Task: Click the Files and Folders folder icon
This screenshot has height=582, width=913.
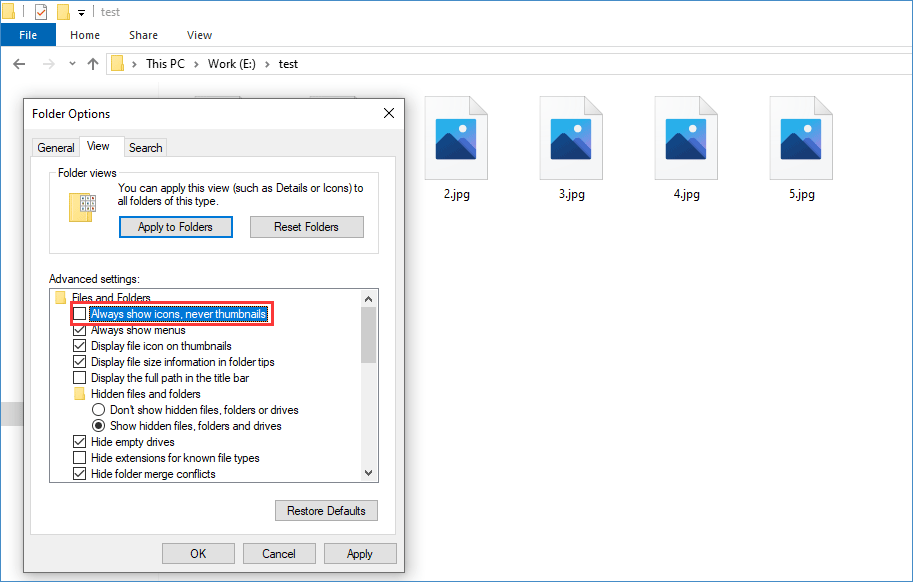Action: coord(60,297)
